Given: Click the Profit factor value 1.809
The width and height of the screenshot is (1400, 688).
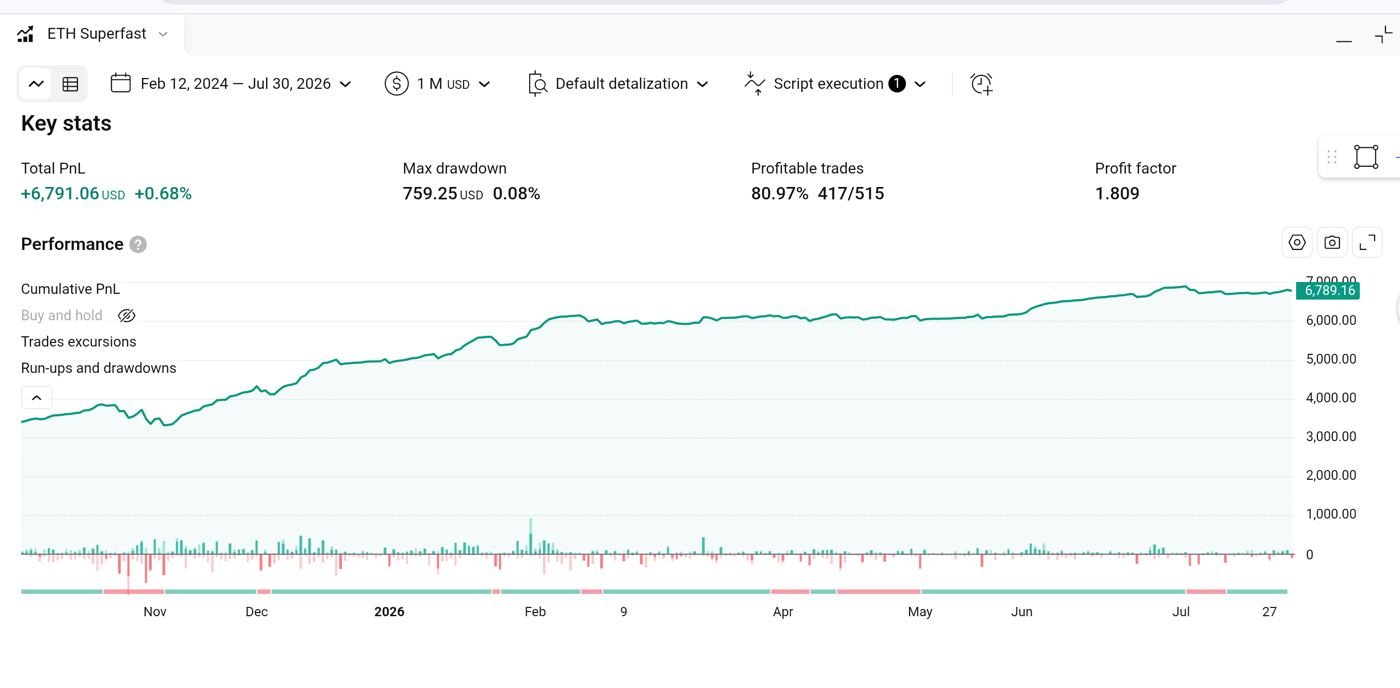Looking at the screenshot, I should click(1117, 194).
